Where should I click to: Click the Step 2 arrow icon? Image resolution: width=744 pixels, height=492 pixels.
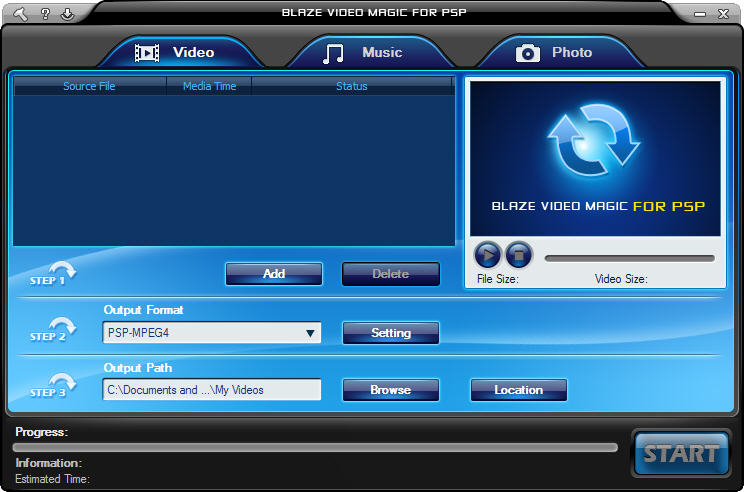point(62,328)
